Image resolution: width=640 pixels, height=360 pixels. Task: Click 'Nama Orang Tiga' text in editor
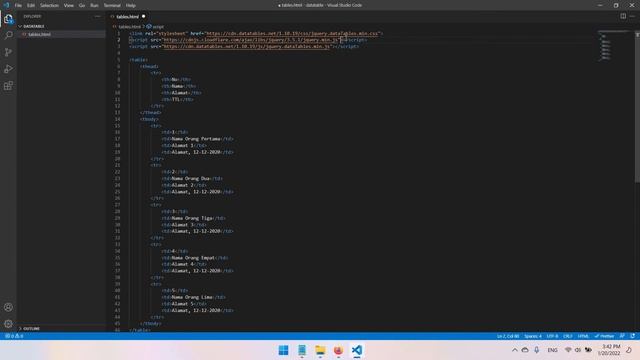(192, 218)
